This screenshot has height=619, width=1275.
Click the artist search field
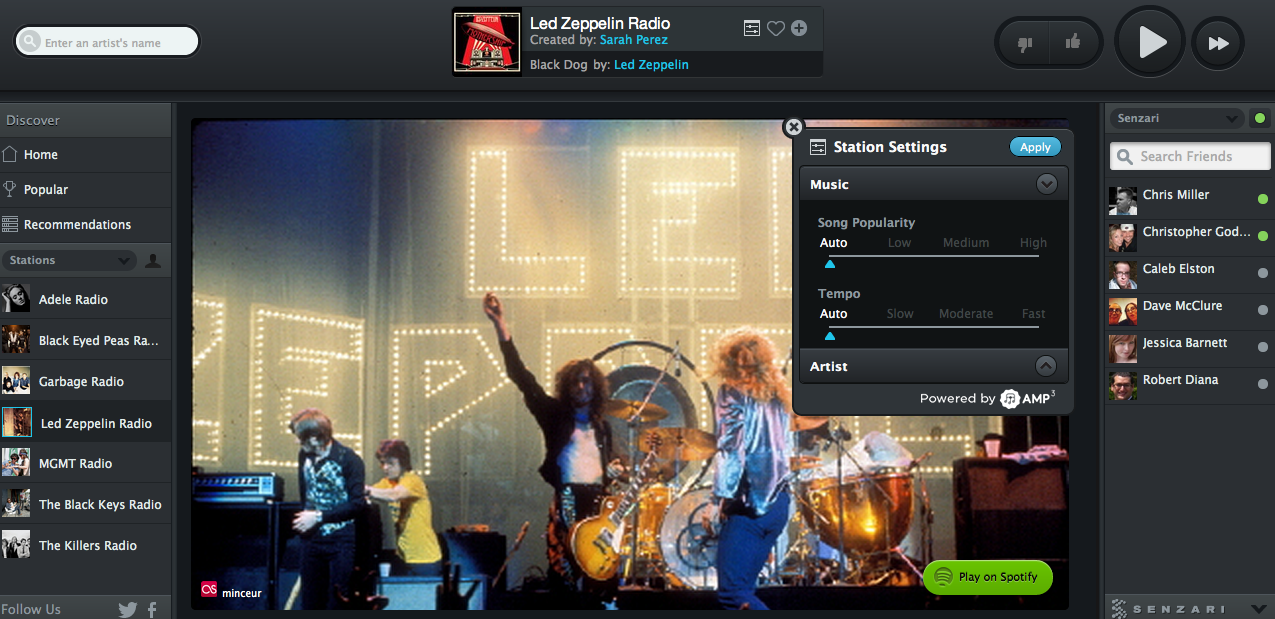coord(107,42)
